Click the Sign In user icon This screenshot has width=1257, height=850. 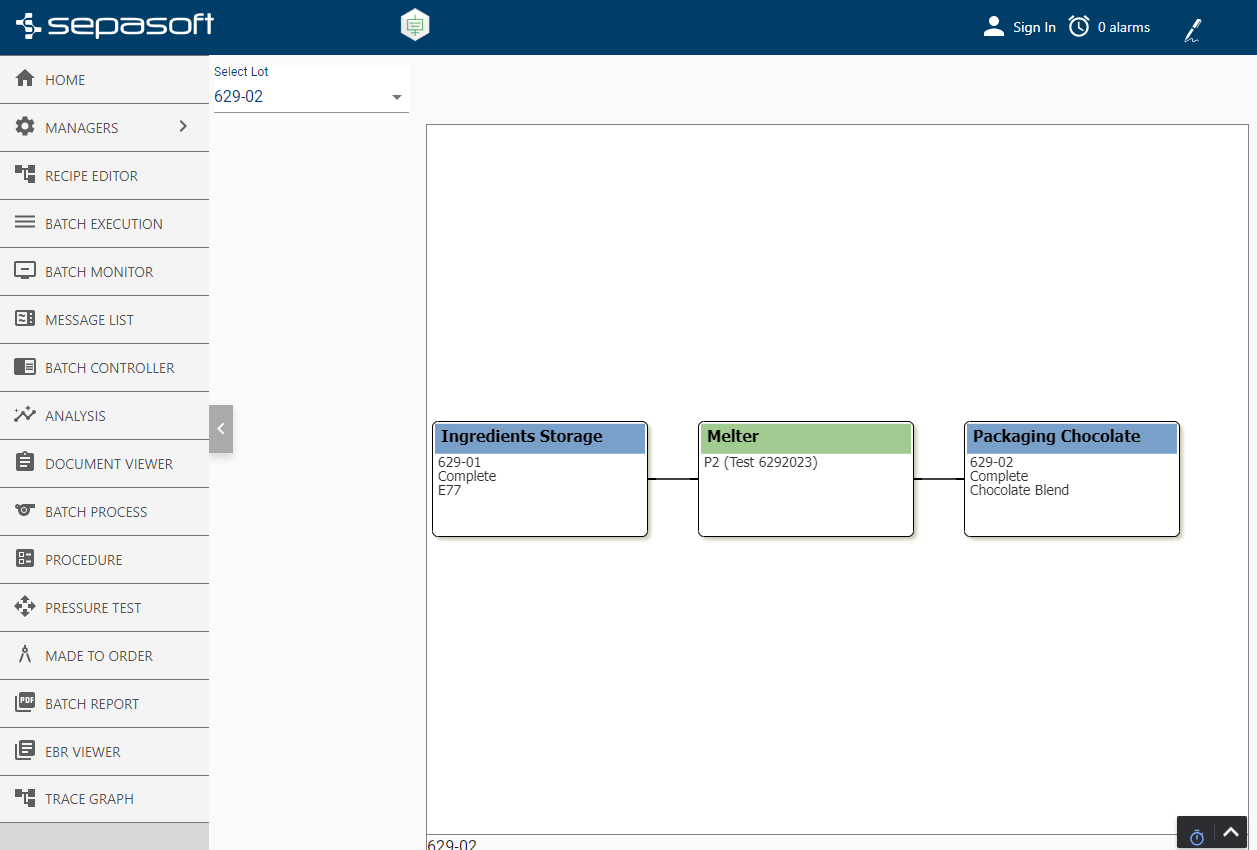[993, 27]
